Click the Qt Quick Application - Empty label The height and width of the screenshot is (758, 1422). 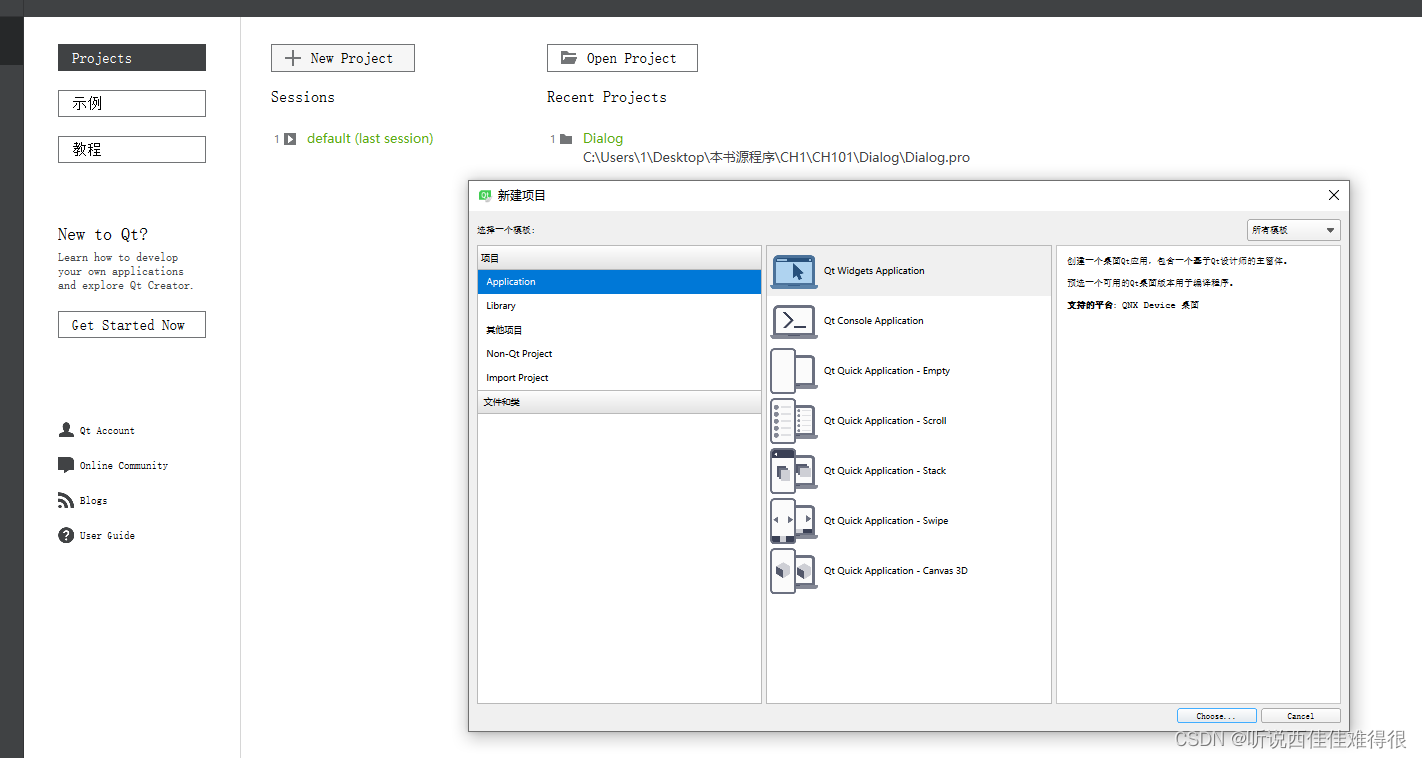[x=887, y=371]
